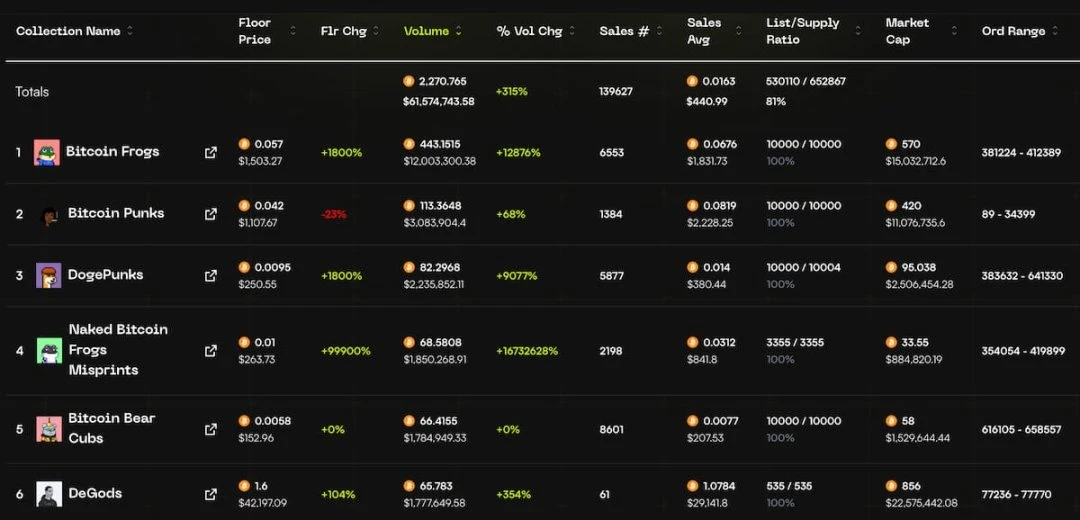The width and height of the screenshot is (1080, 520).
Task: Open Naked Bitcoin Frogs Misprints external link
Action: [210, 351]
